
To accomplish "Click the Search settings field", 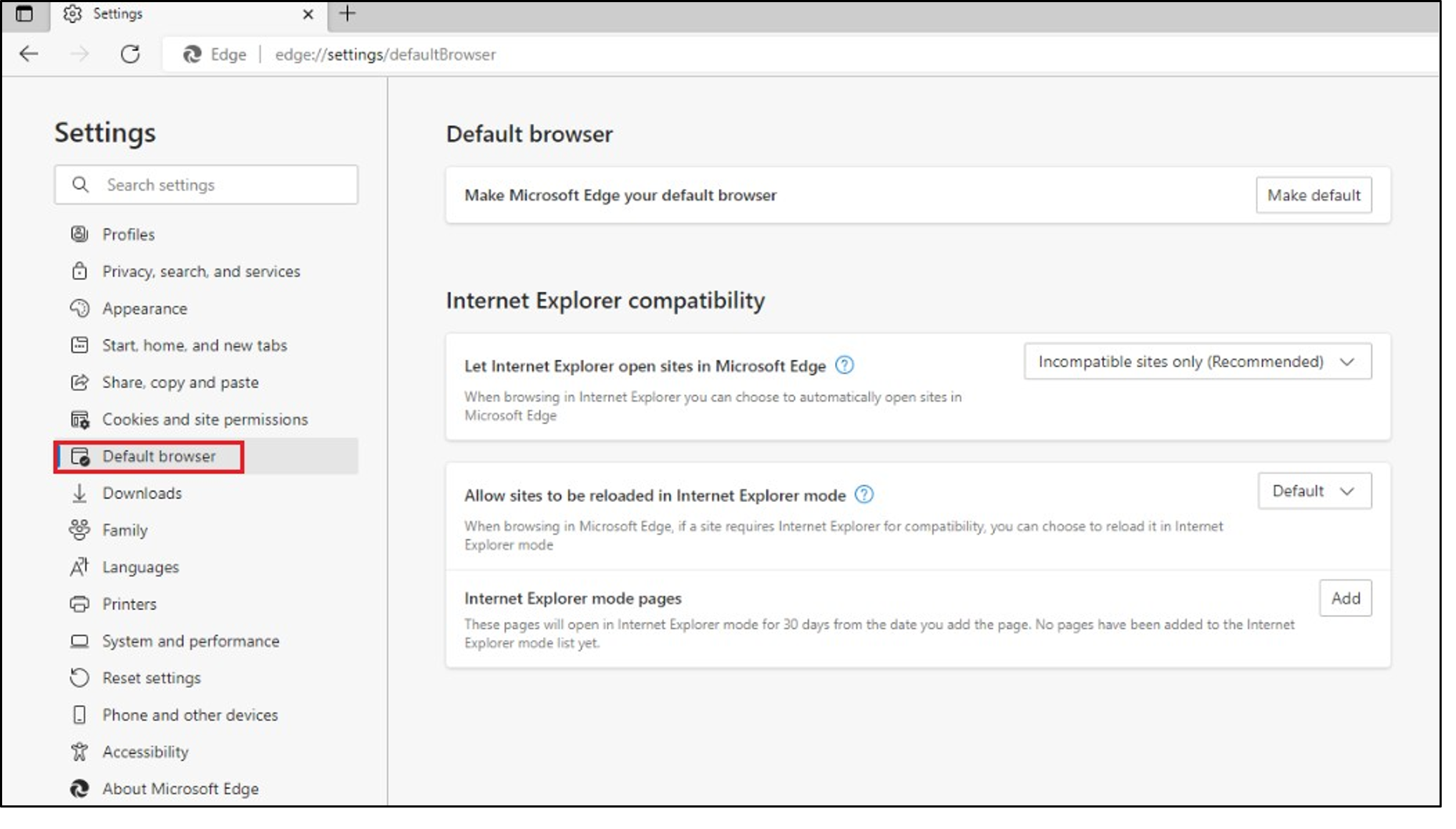I will coord(206,185).
